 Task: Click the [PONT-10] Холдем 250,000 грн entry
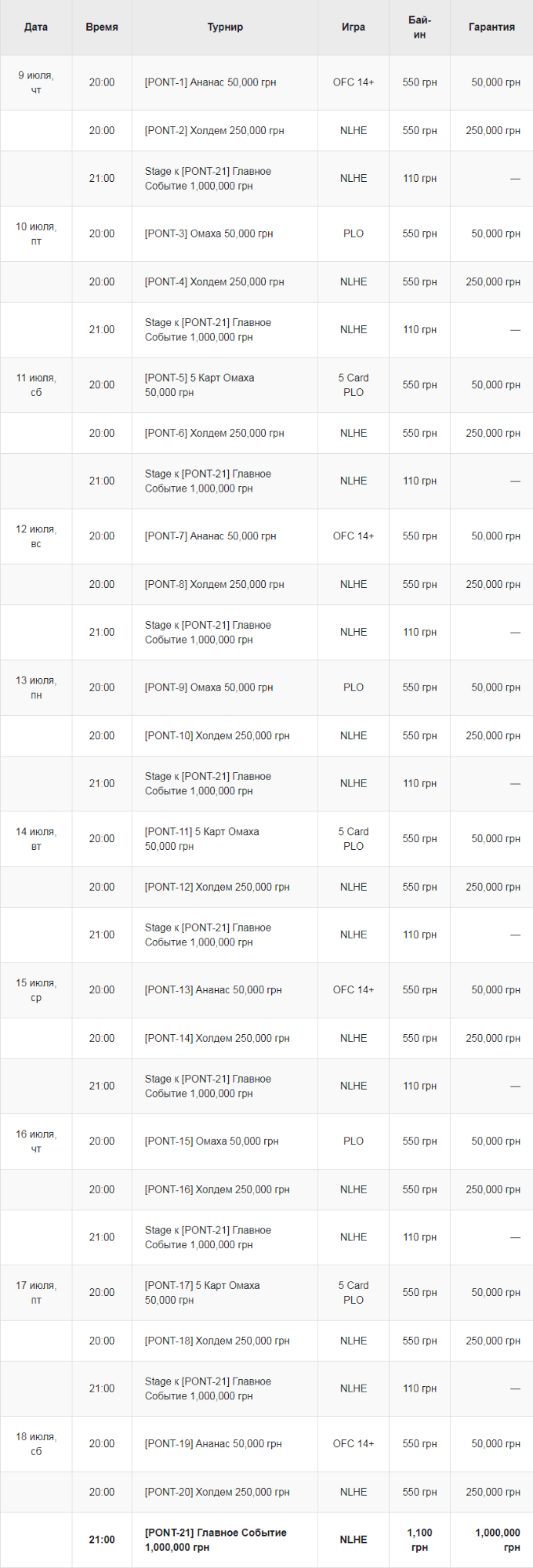pos(217,735)
